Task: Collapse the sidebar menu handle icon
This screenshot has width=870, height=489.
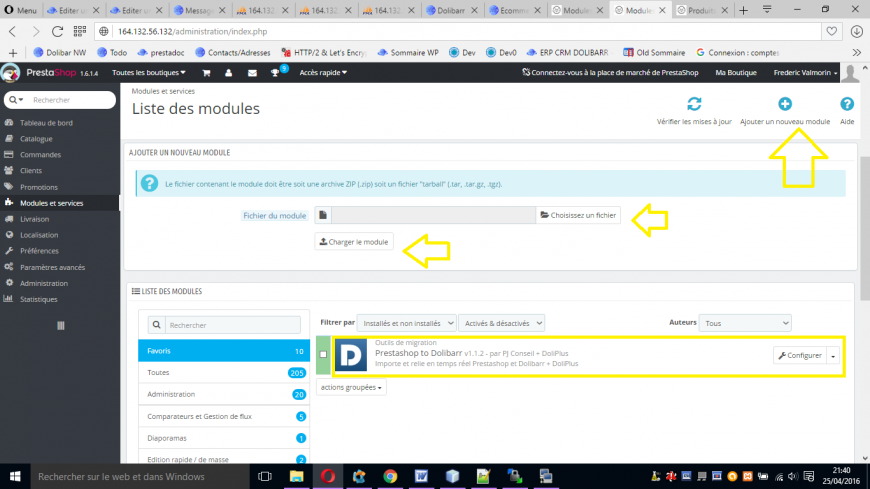Action: tap(60, 326)
